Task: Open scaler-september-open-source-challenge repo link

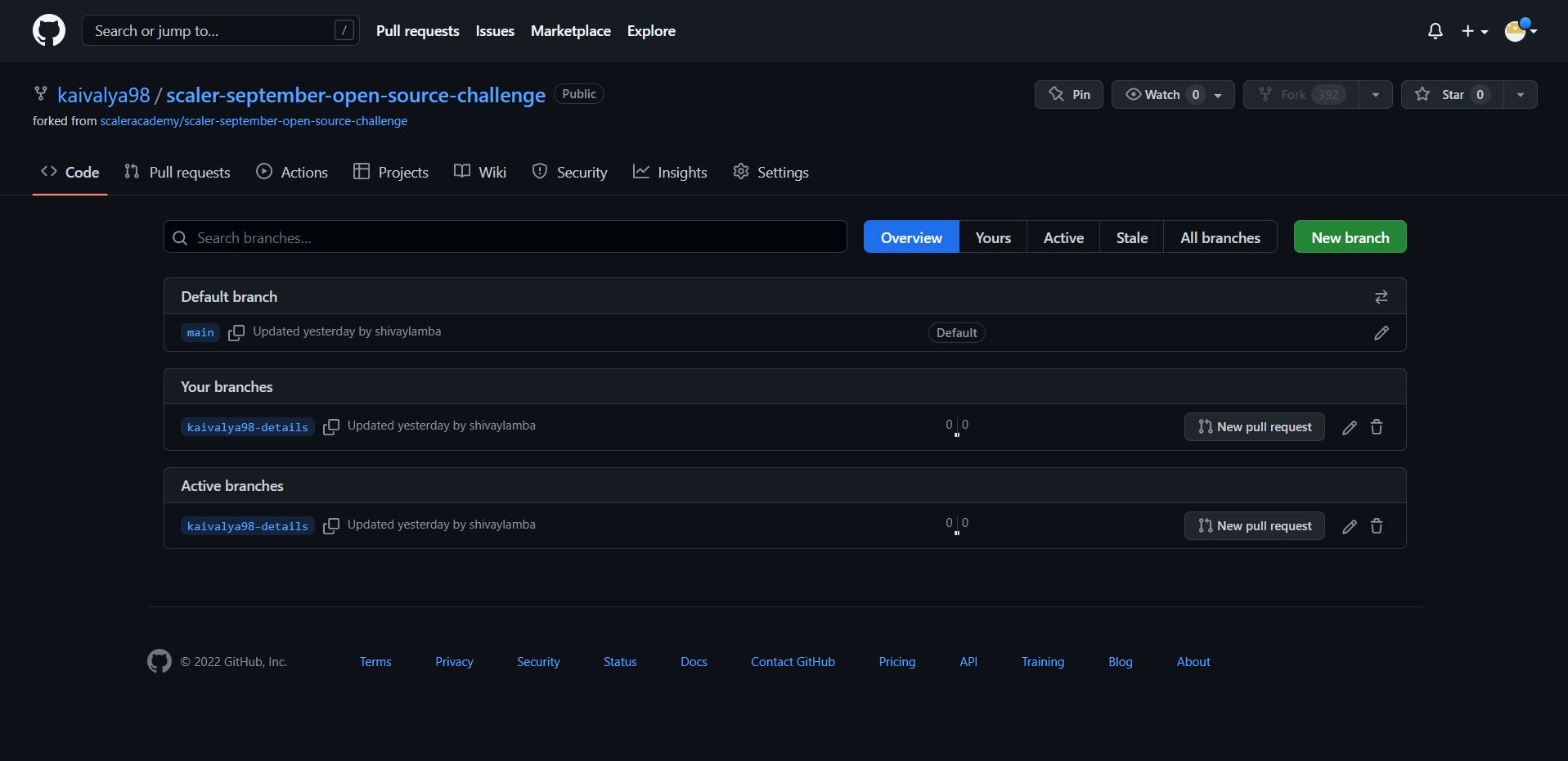Action: [356, 95]
